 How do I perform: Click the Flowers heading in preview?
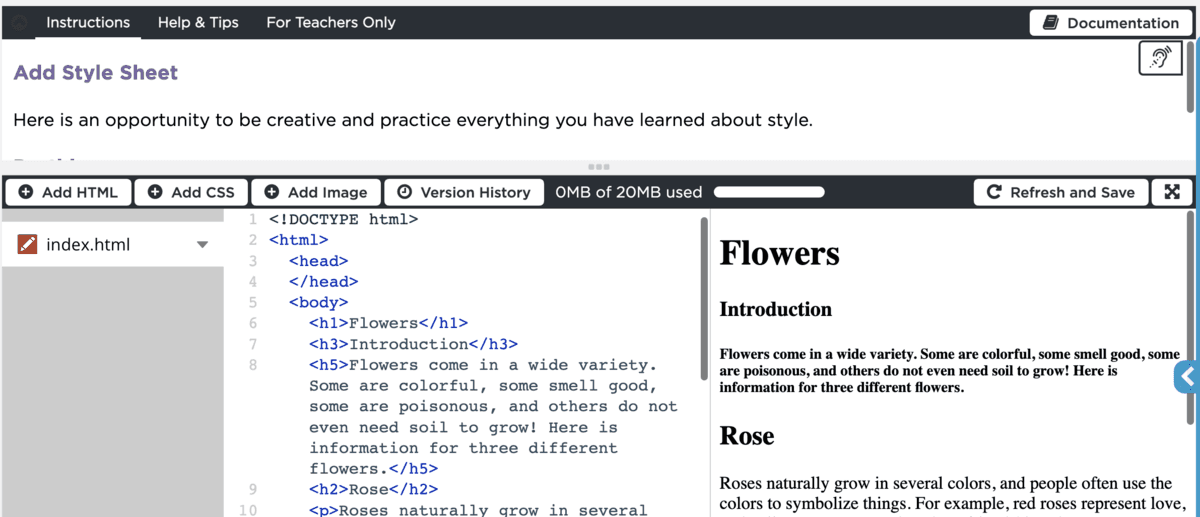point(779,253)
